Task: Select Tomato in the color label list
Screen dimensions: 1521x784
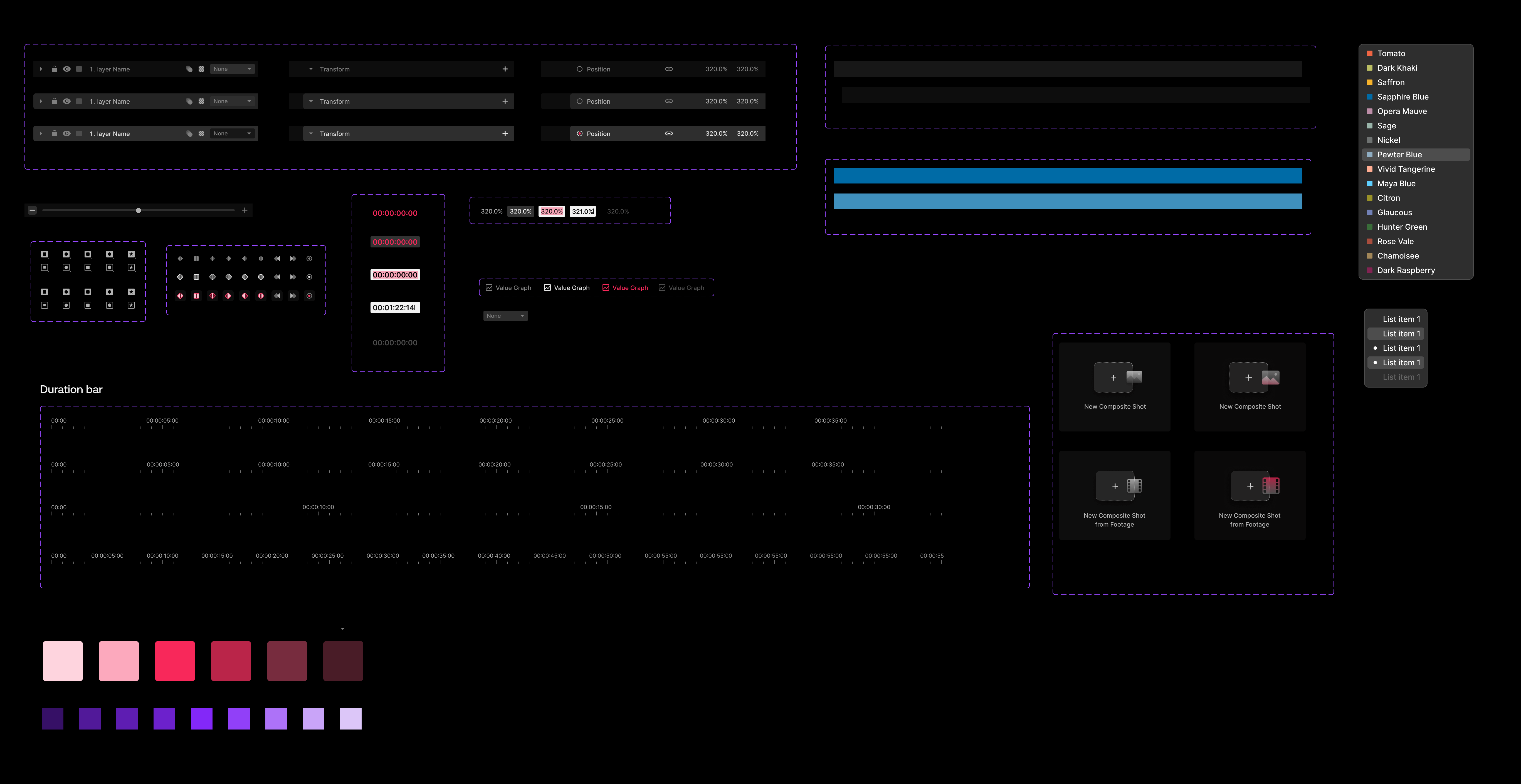Action: click(1415, 53)
